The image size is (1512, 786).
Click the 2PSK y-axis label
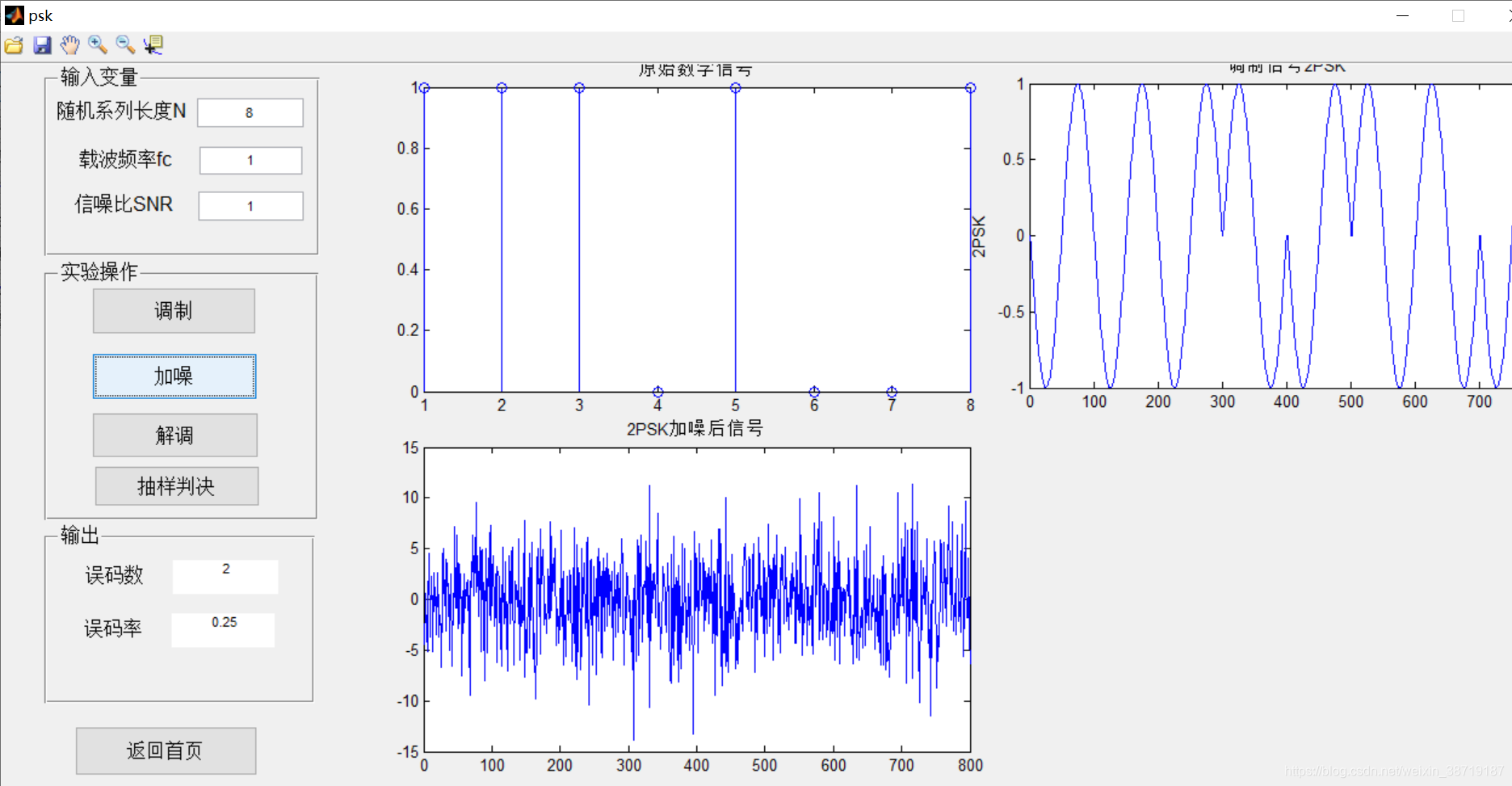point(979,237)
